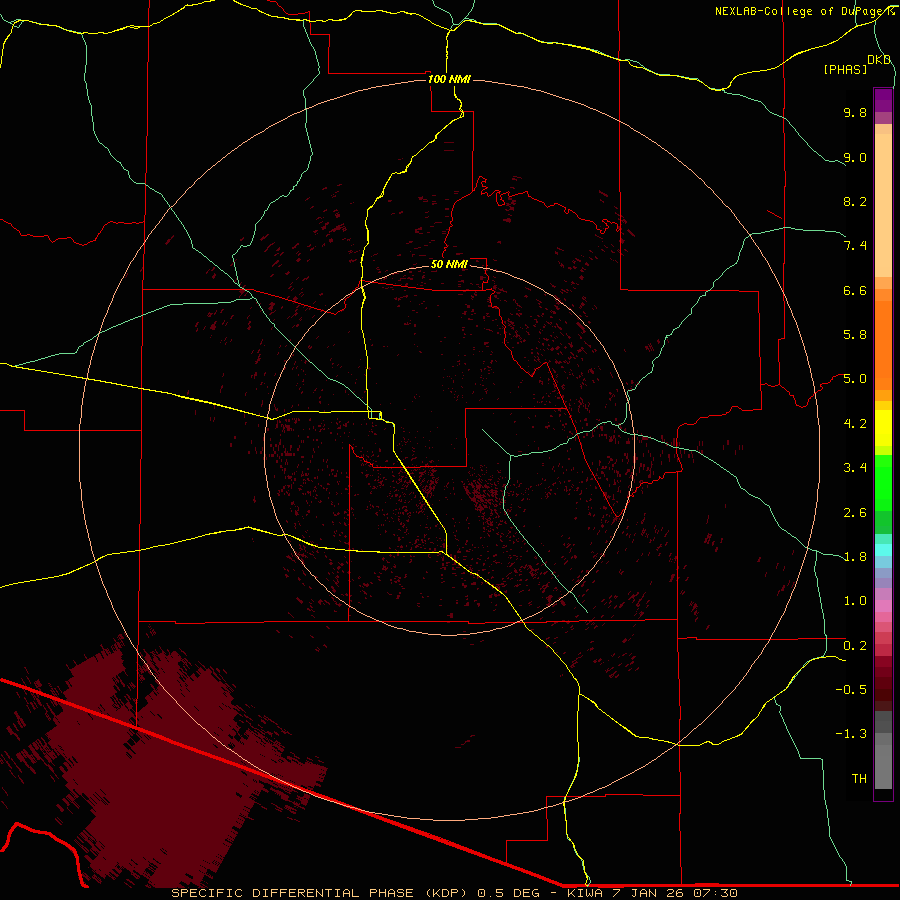Select the cyan colorbar segment near 1.8

pyautogui.click(x=883, y=550)
